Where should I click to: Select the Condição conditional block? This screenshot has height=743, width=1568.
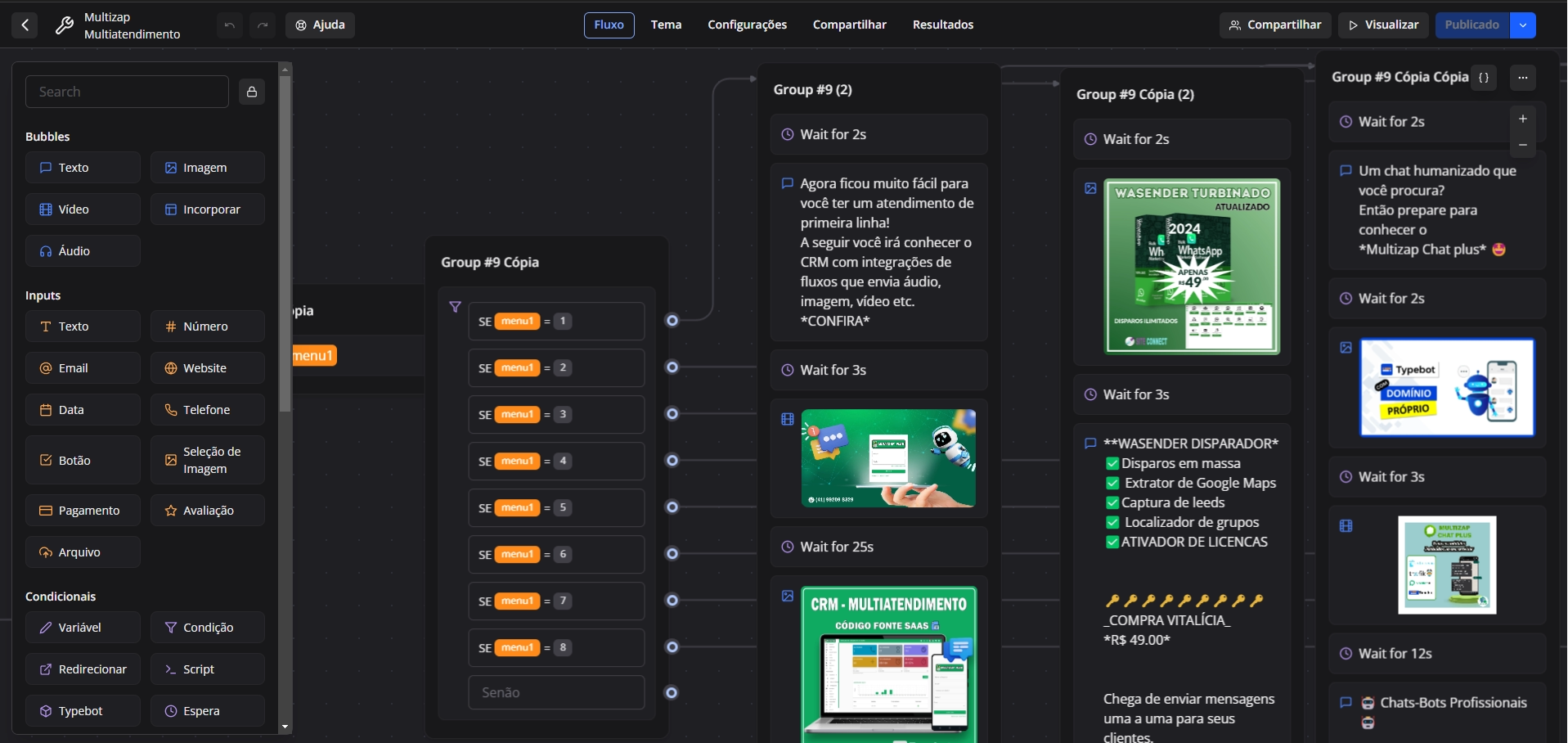click(x=208, y=628)
